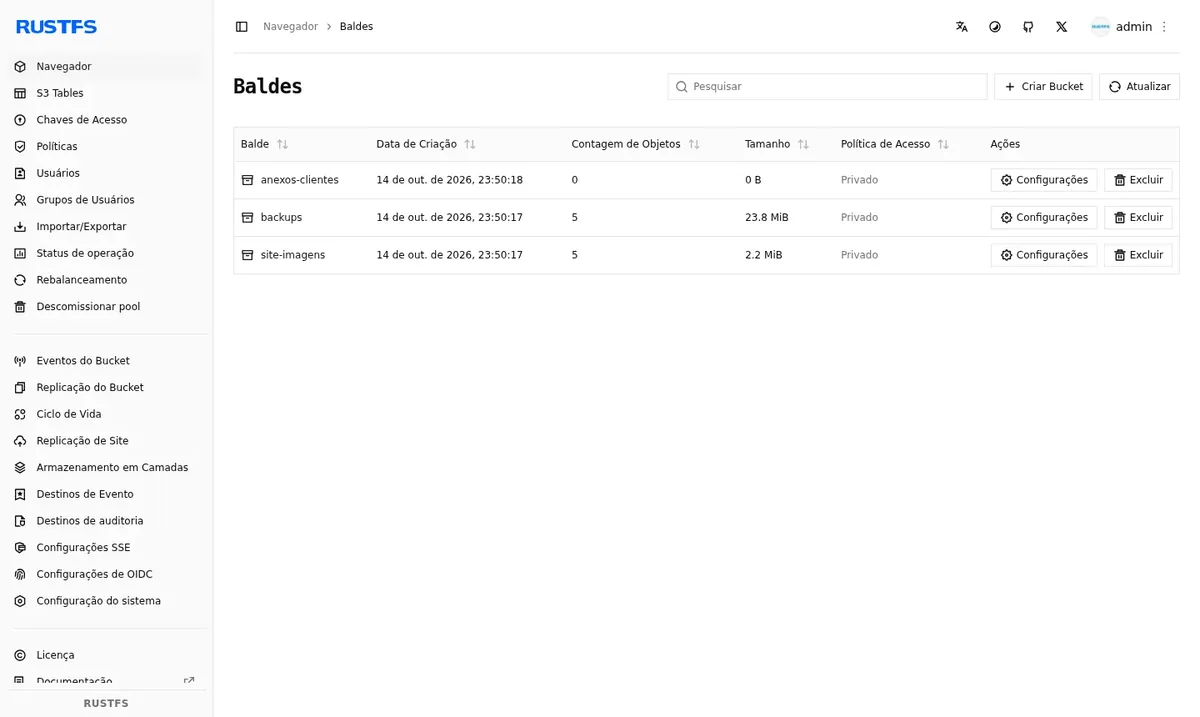Click the Descomissionar pool trash icon
The image size is (1200, 717).
coord(20,307)
